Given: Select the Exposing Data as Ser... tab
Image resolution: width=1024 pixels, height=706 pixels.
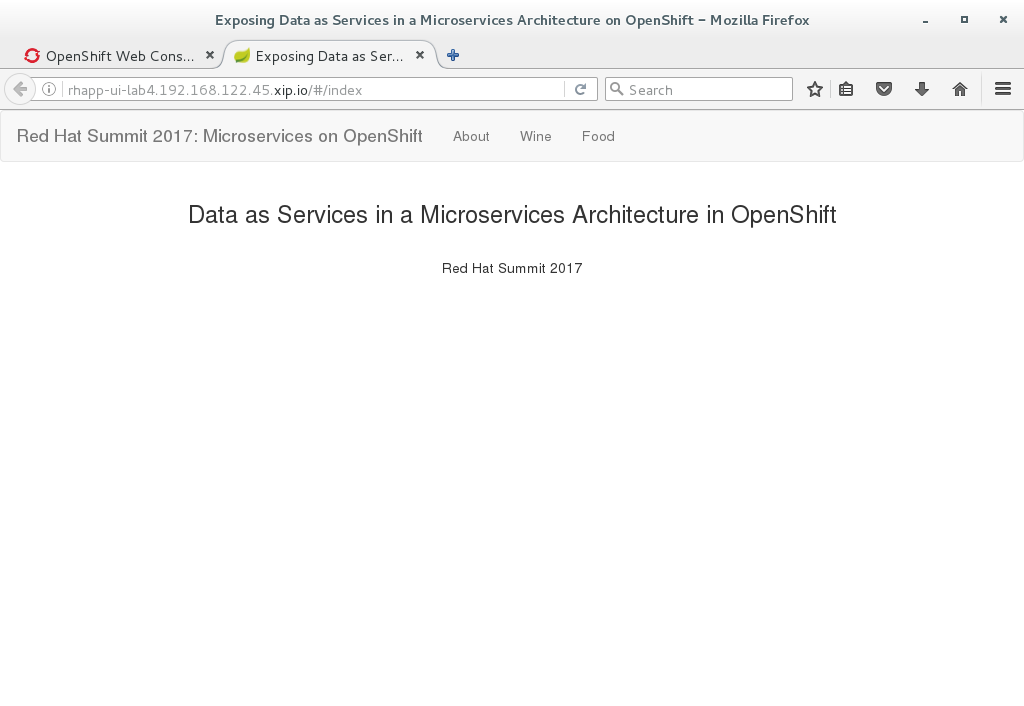Looking at the screenshot, I should pyautogui.click(x=329, y=56).
